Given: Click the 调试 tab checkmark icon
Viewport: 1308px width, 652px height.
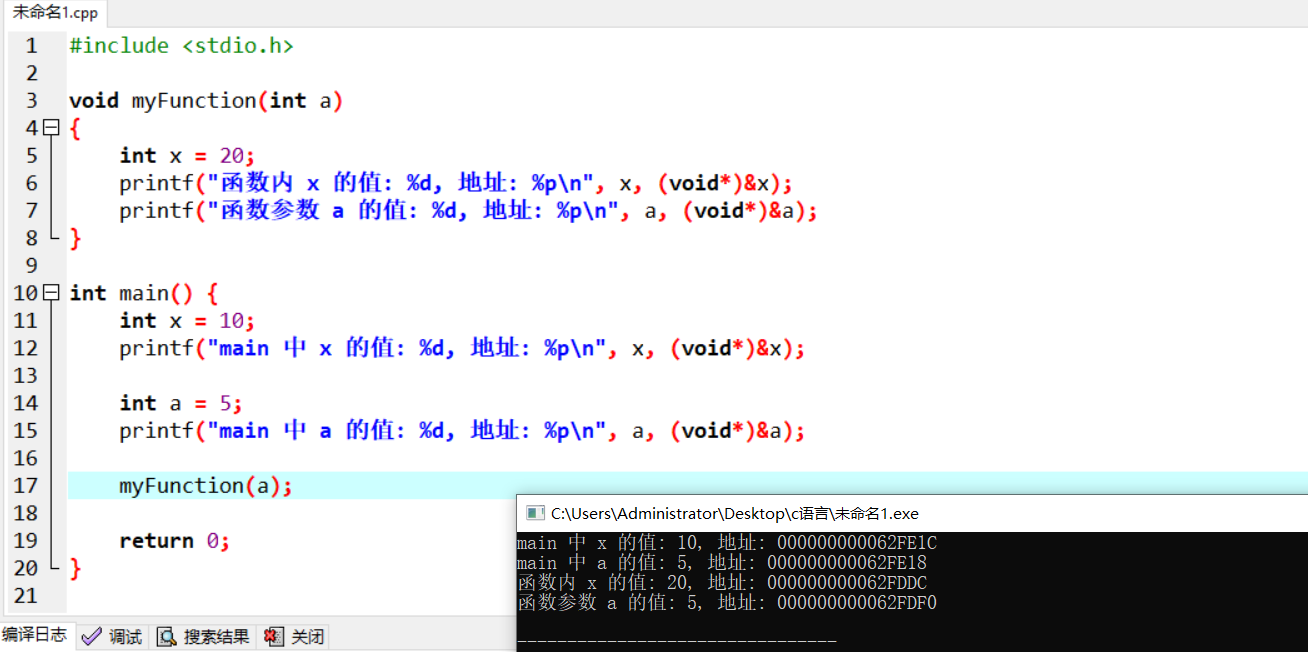Looking at the screenshot, I should tap(92, 637).
